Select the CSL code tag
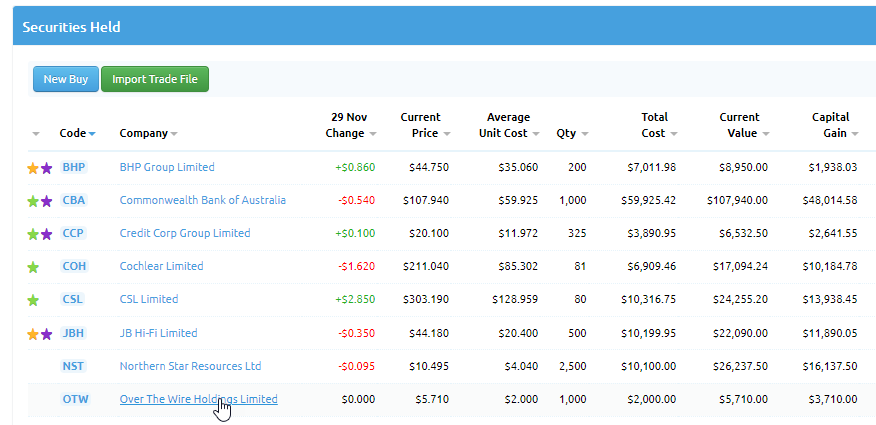876x425 pixels. [x=73, y=300]
